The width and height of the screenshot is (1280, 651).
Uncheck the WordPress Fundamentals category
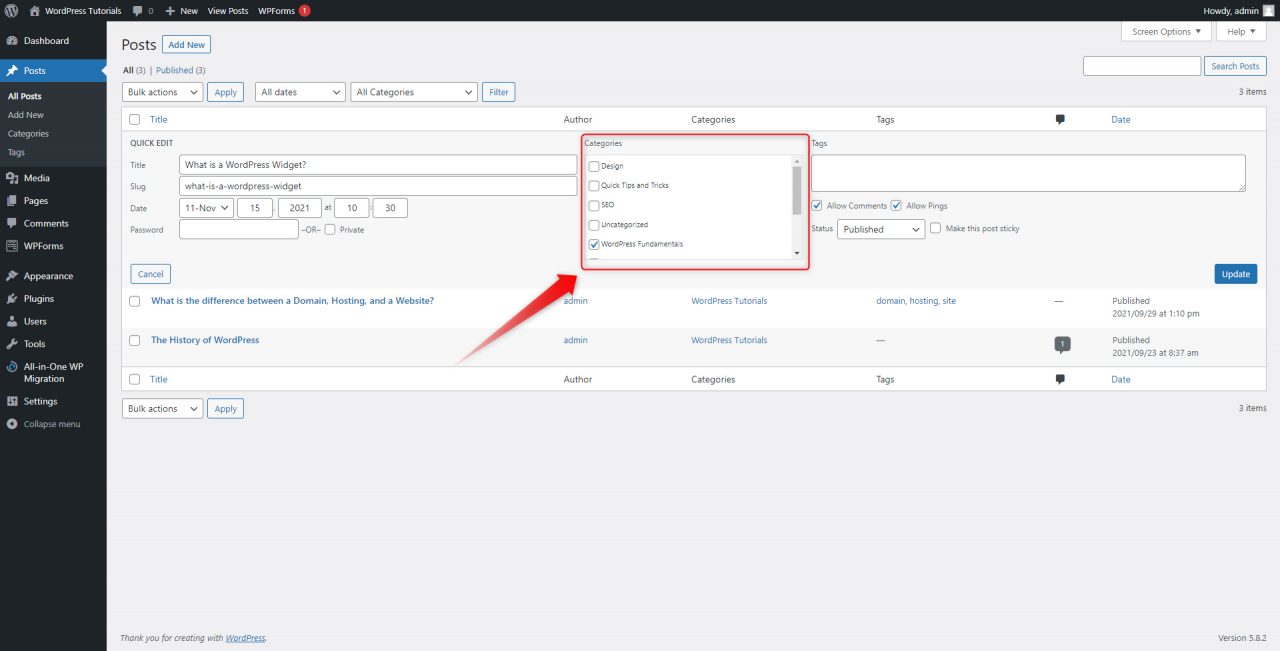tap(594, 244)
